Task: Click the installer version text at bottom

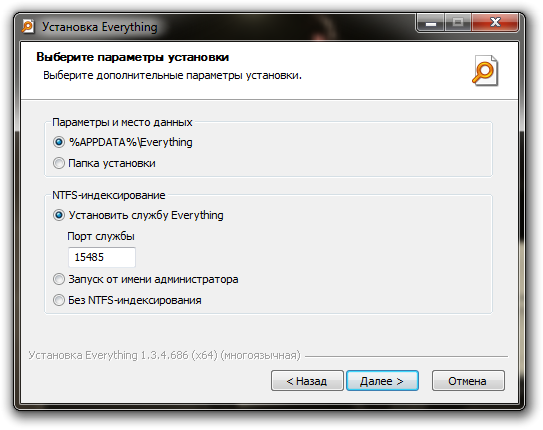Action: click(x=164, y=355)
